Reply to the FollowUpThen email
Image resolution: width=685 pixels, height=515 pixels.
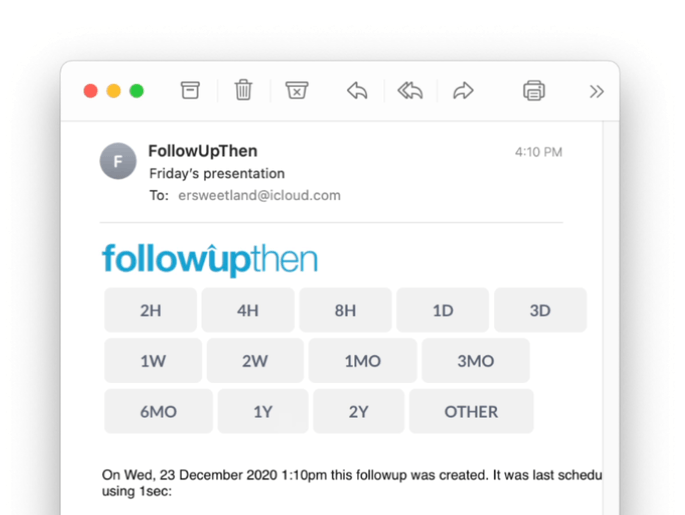click(x=357, y=91)
